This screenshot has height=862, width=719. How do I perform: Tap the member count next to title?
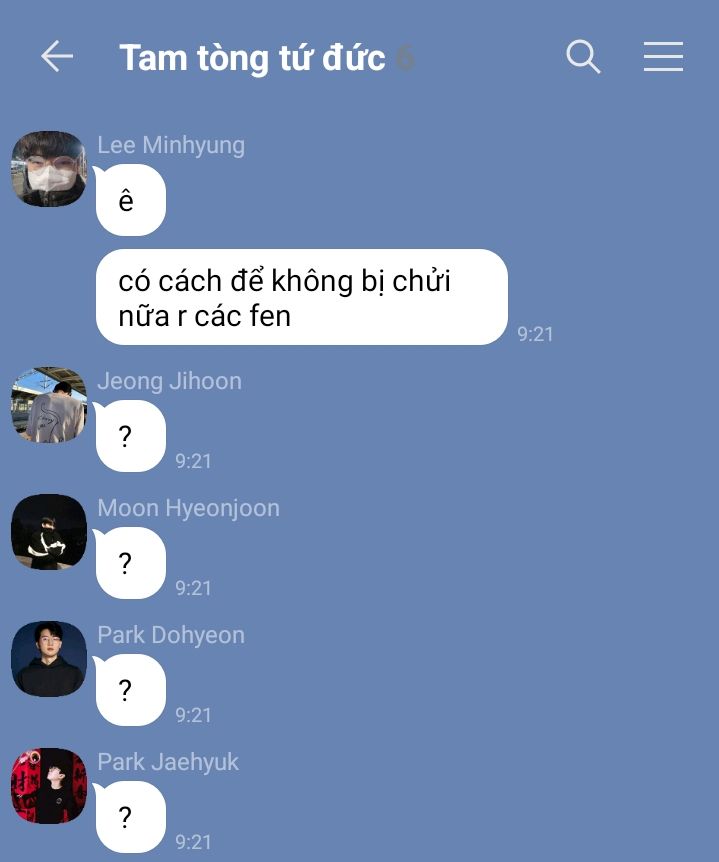[405, 58]
